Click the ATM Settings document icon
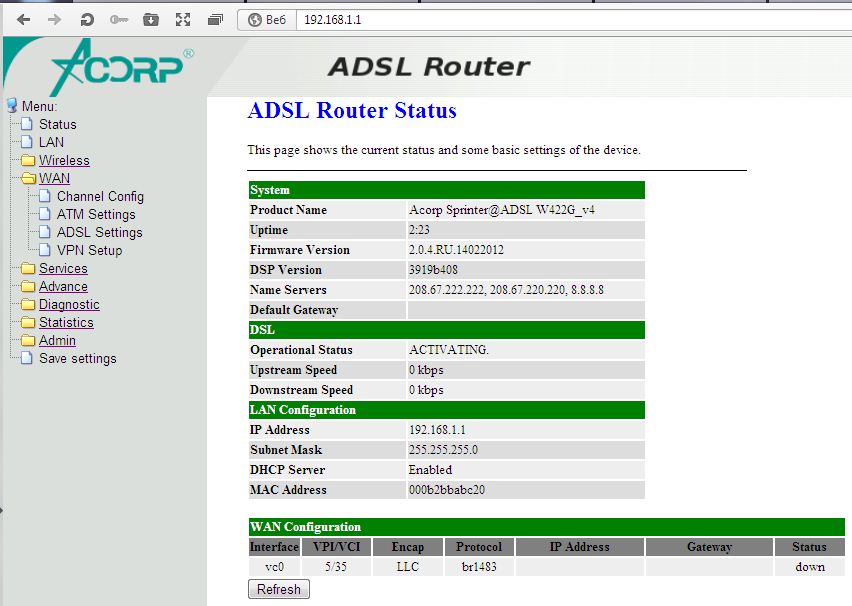852x606 pixels. (45, 214)
